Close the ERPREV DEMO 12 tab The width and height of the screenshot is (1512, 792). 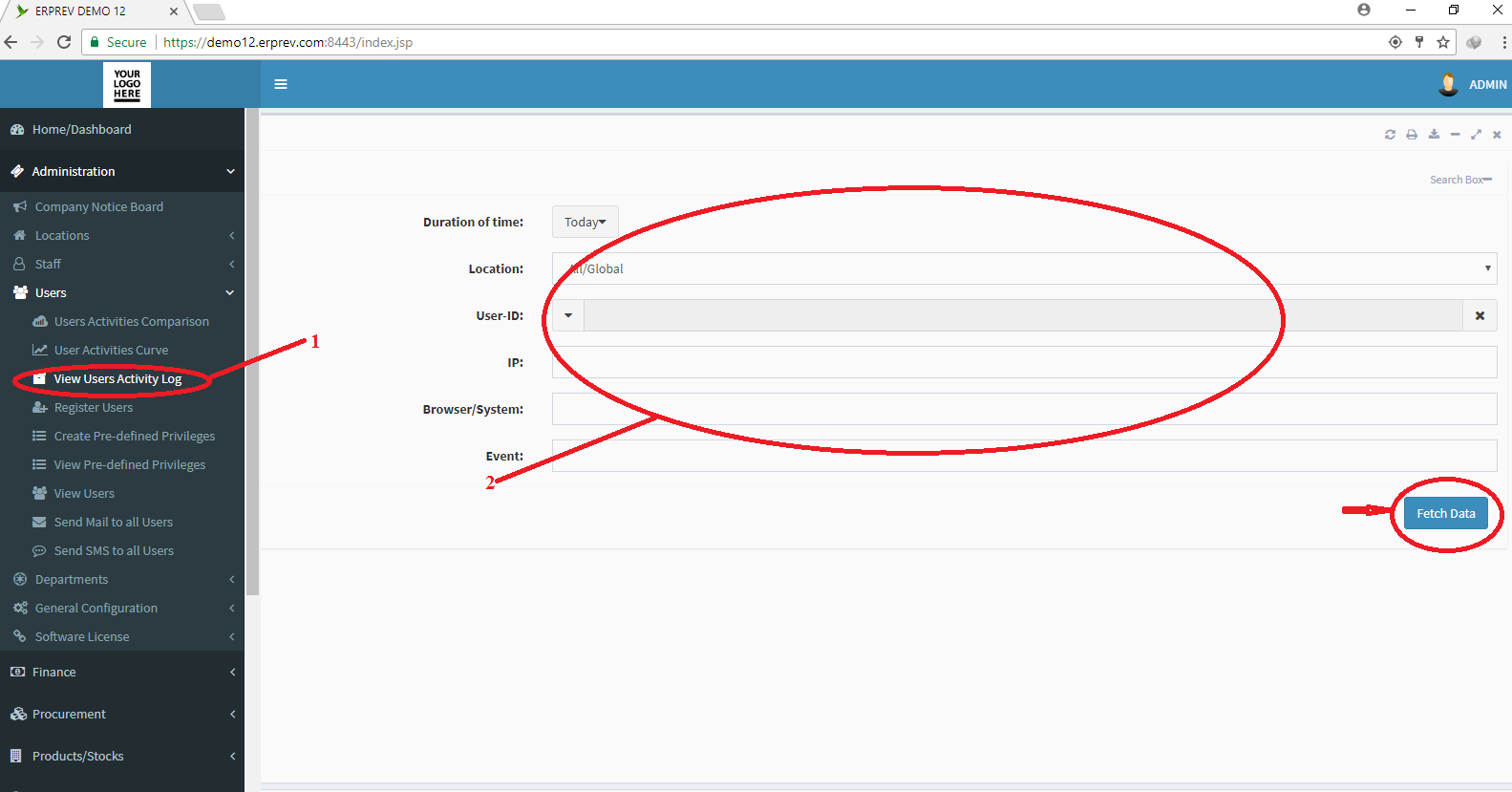point(173,11)
